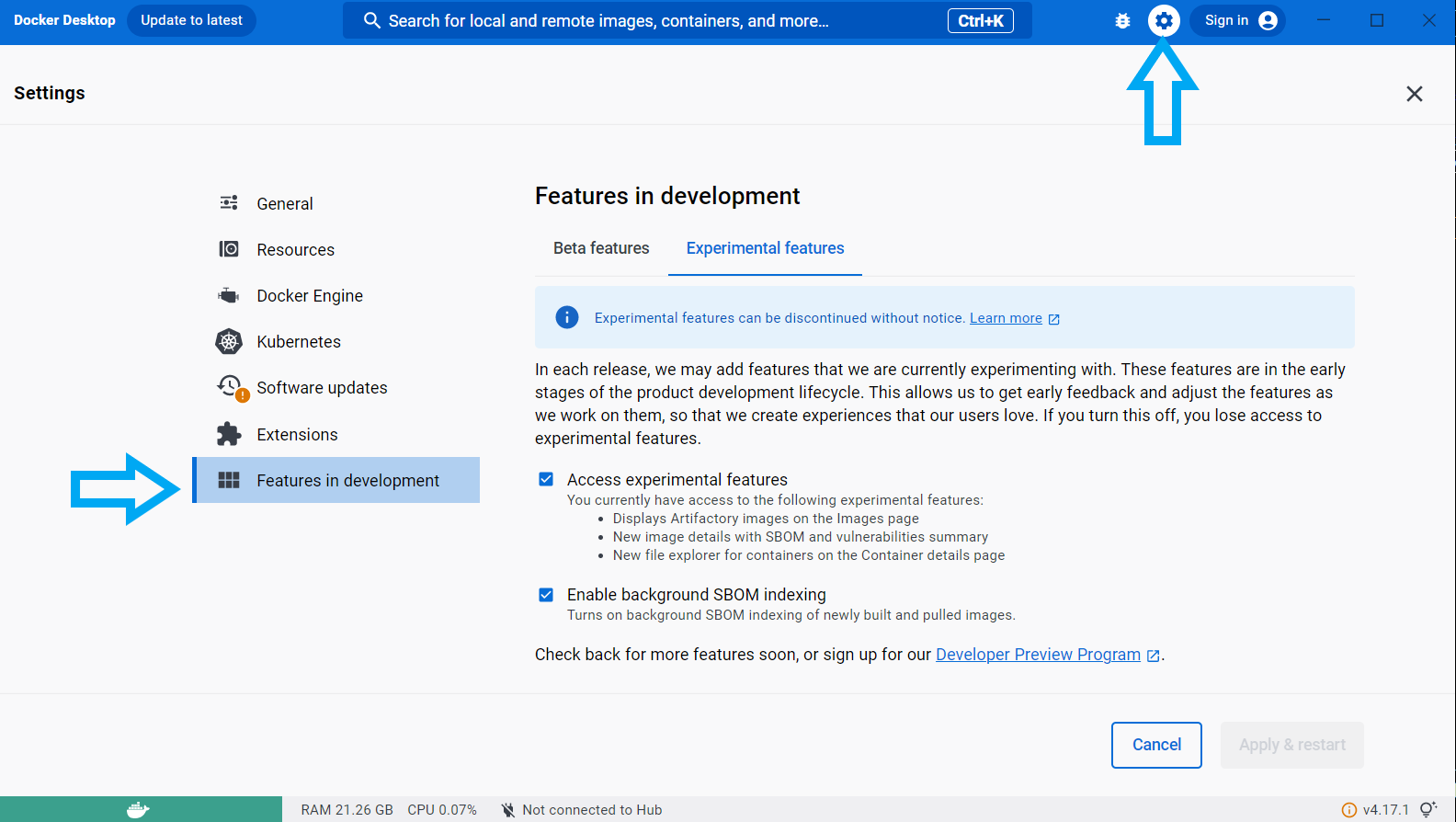
Task: Click 'Displays Artifactory images on the Images page' bullet
Action: coord(766,519)
